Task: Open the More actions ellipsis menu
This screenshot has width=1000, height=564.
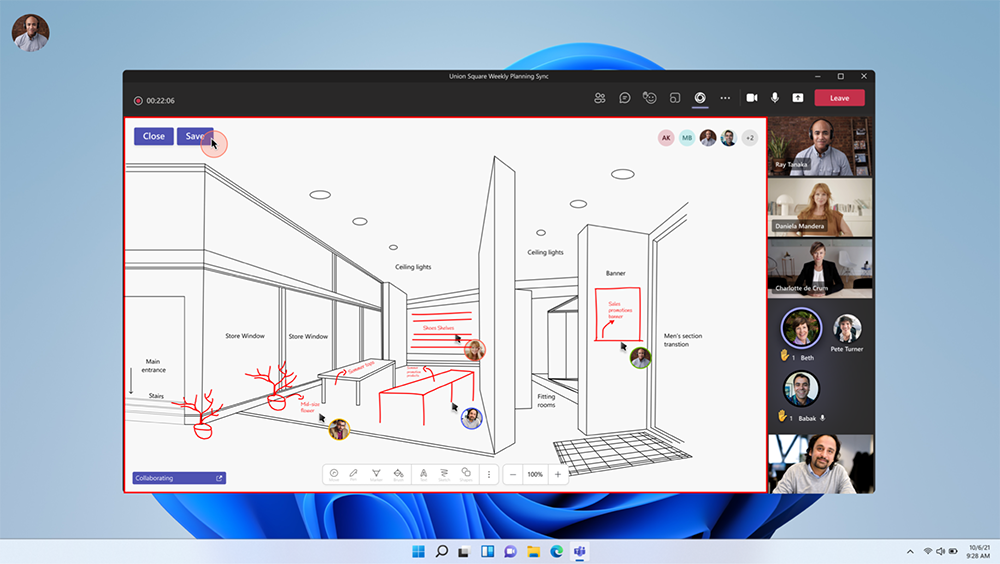Action: (725, 98)
